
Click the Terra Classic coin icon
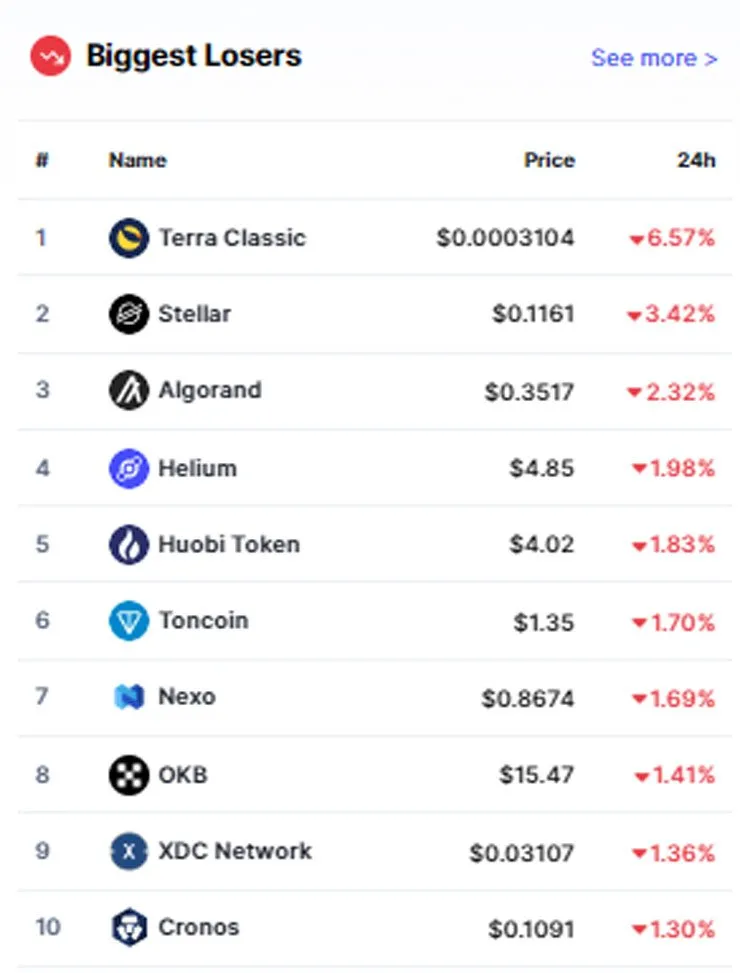pos(129,238)
